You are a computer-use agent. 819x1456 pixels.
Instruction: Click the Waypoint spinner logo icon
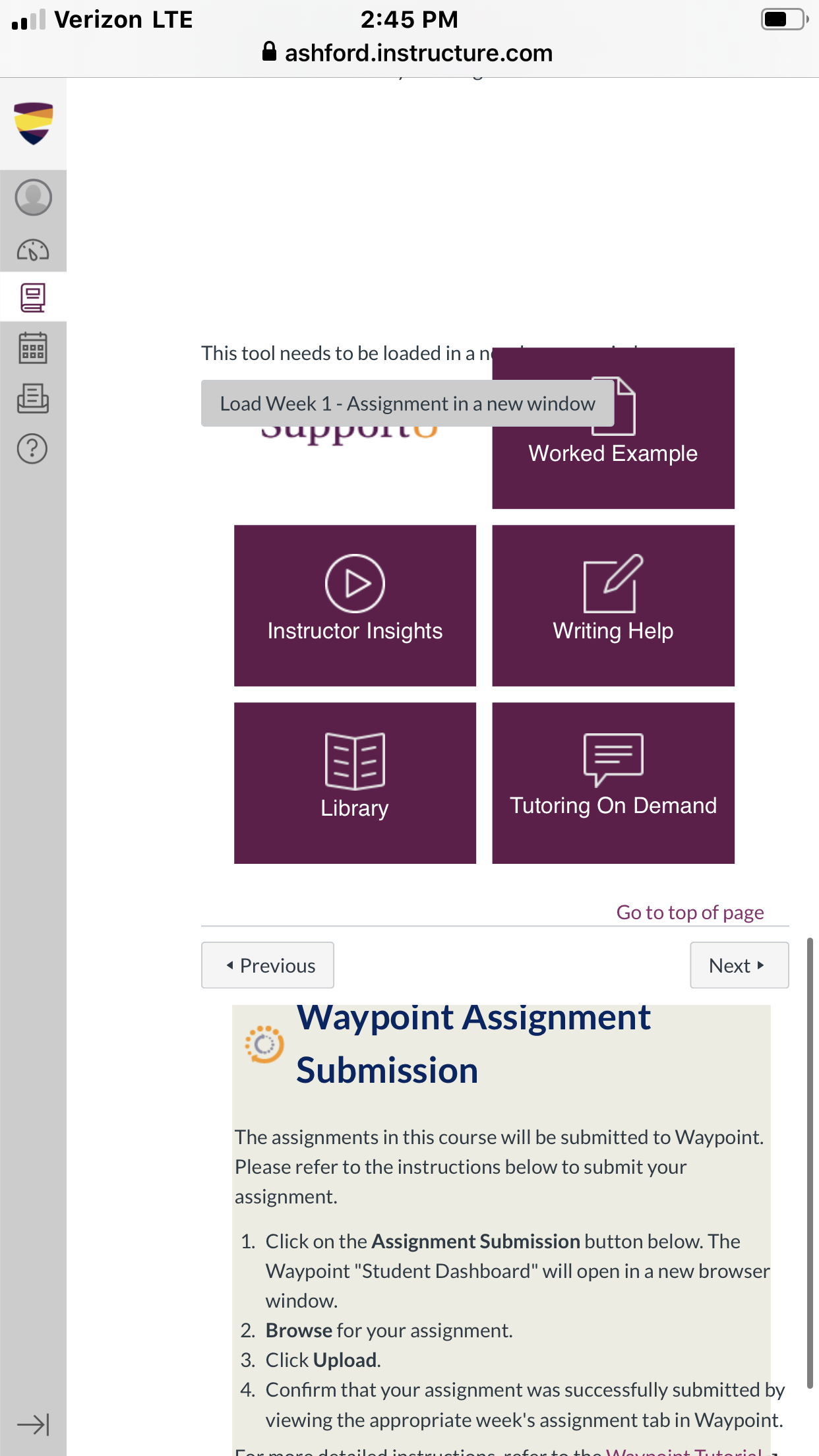click(264, 1045)
